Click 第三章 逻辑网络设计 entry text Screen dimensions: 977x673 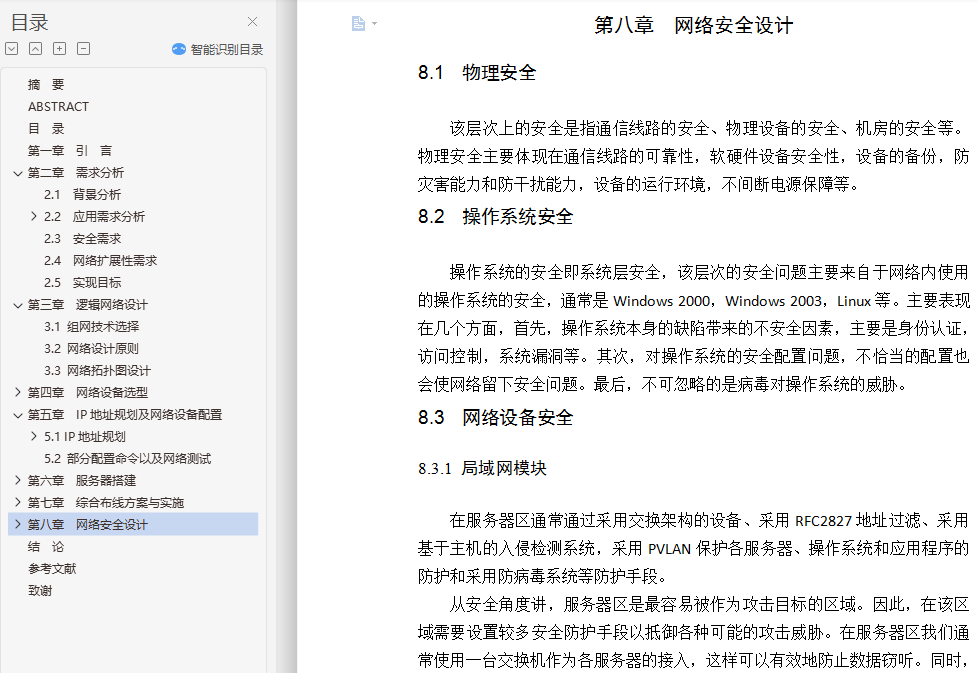click(88, 305)
